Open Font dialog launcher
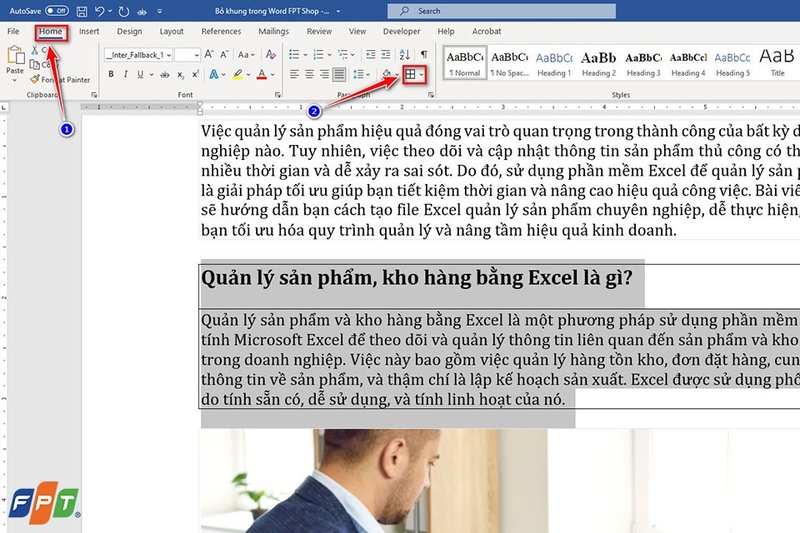This screenshot has width=800, height=533. (278, 95)
